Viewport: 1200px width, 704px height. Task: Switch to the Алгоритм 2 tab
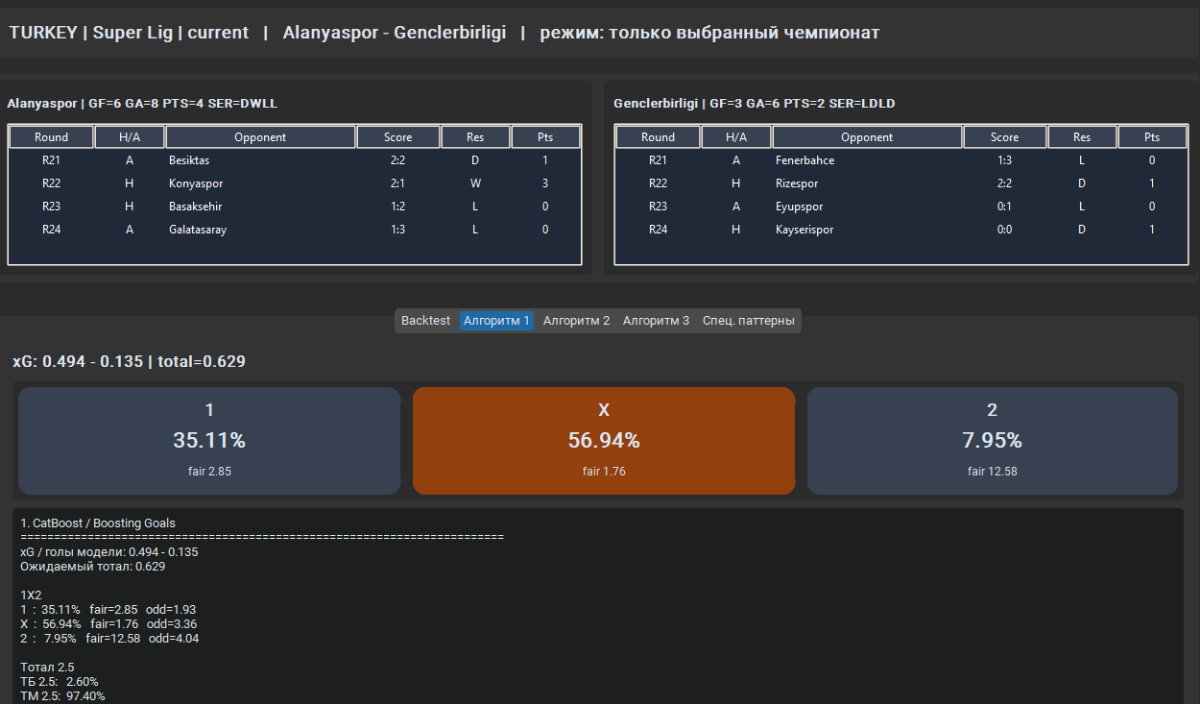point(576,321)
